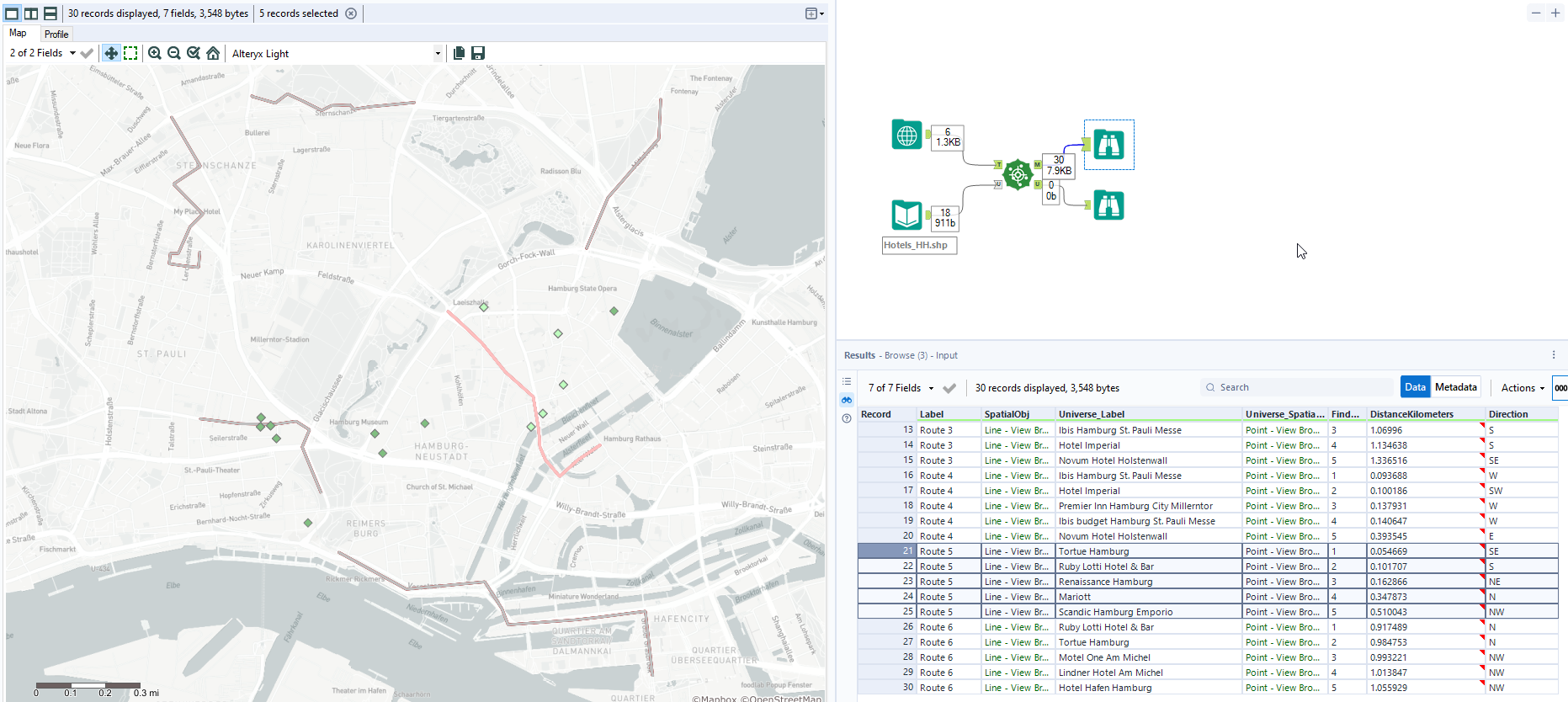Save the map with the disk icon
The width and height of the screenshot is (1568, 702).
point(478,53)
